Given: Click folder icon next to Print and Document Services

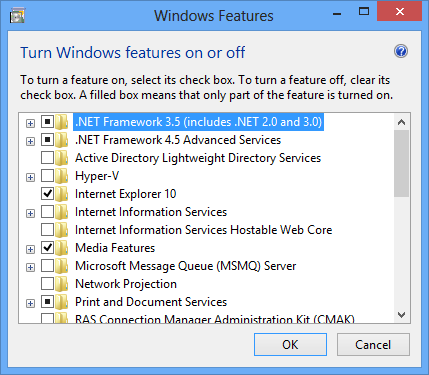Looking at the screenshot, I should [x=62, y=302].
